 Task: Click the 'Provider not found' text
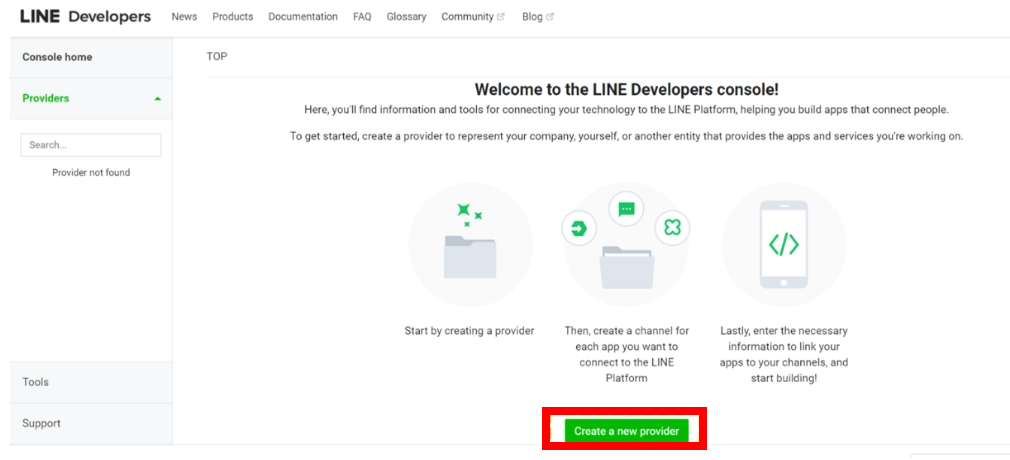click(x=91, y=173)
